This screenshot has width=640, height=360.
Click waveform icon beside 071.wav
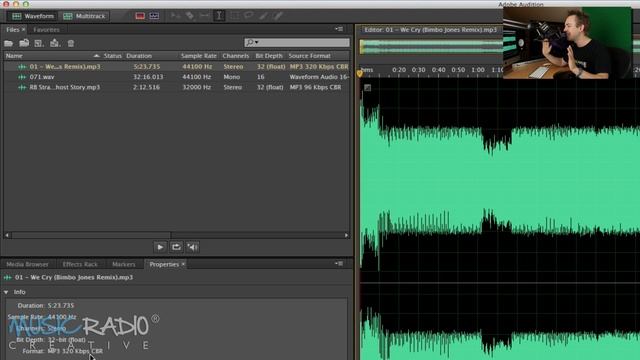[x=22, y=77]
